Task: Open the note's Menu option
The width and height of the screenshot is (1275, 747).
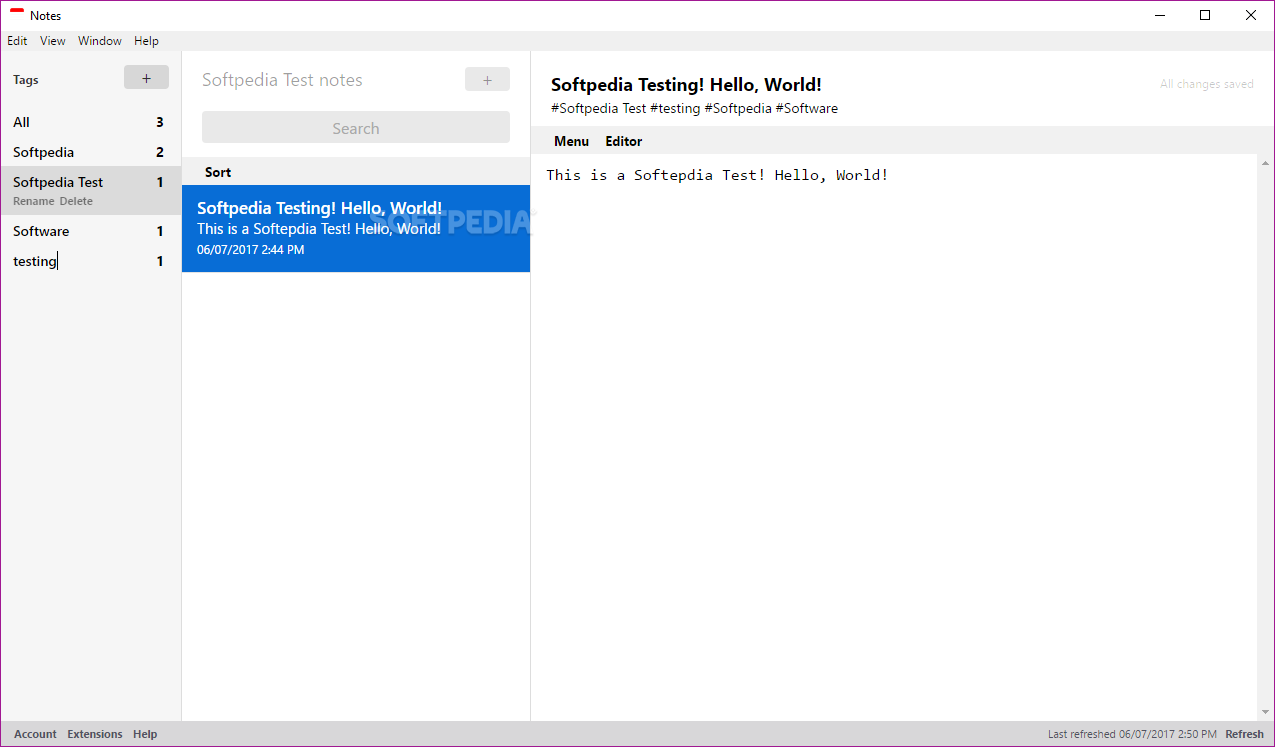Action: coord(571,141)
